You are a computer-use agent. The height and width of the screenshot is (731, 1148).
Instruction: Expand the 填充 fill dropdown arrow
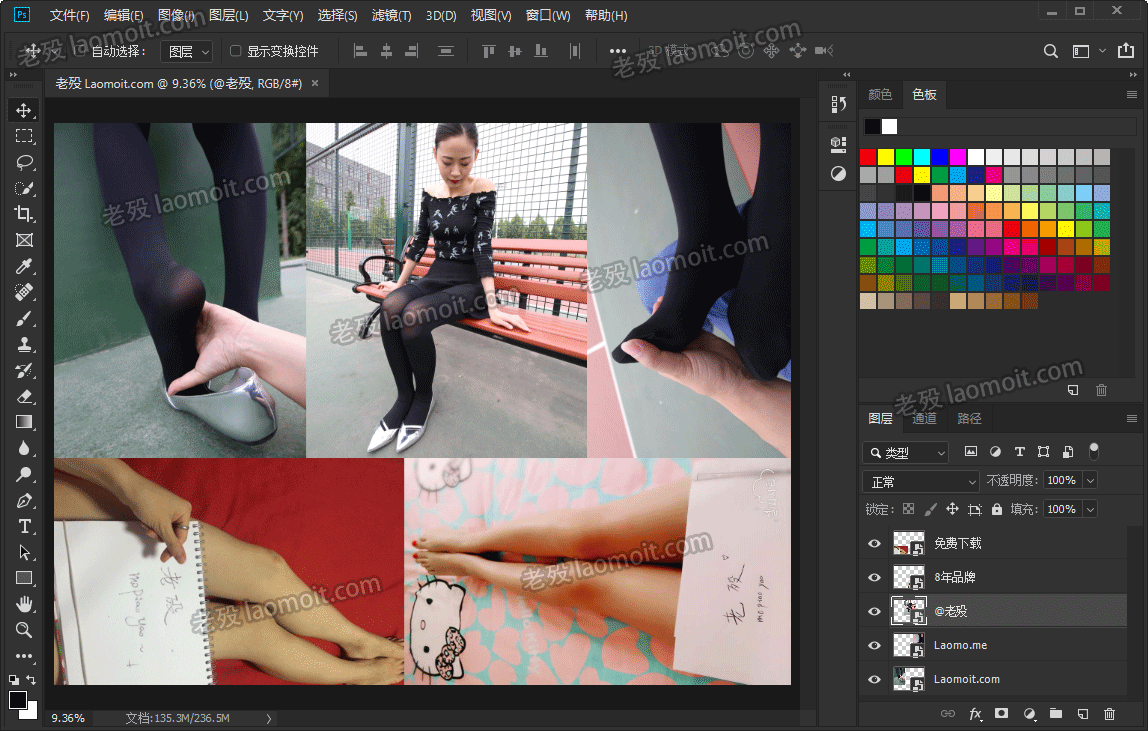(1090, 509)
